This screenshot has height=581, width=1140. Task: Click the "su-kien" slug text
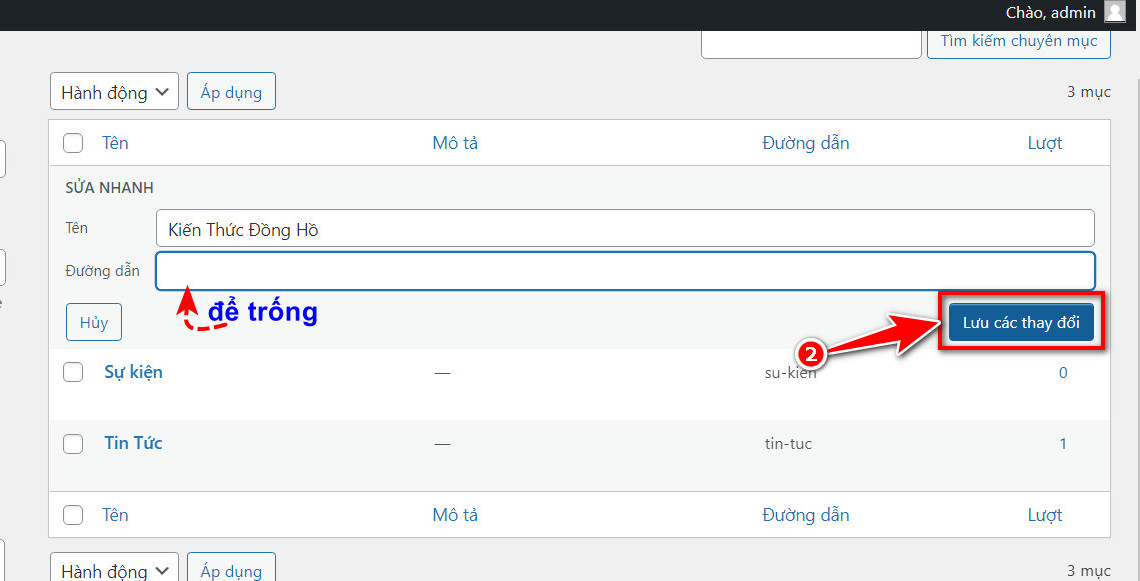pos(790,373)
